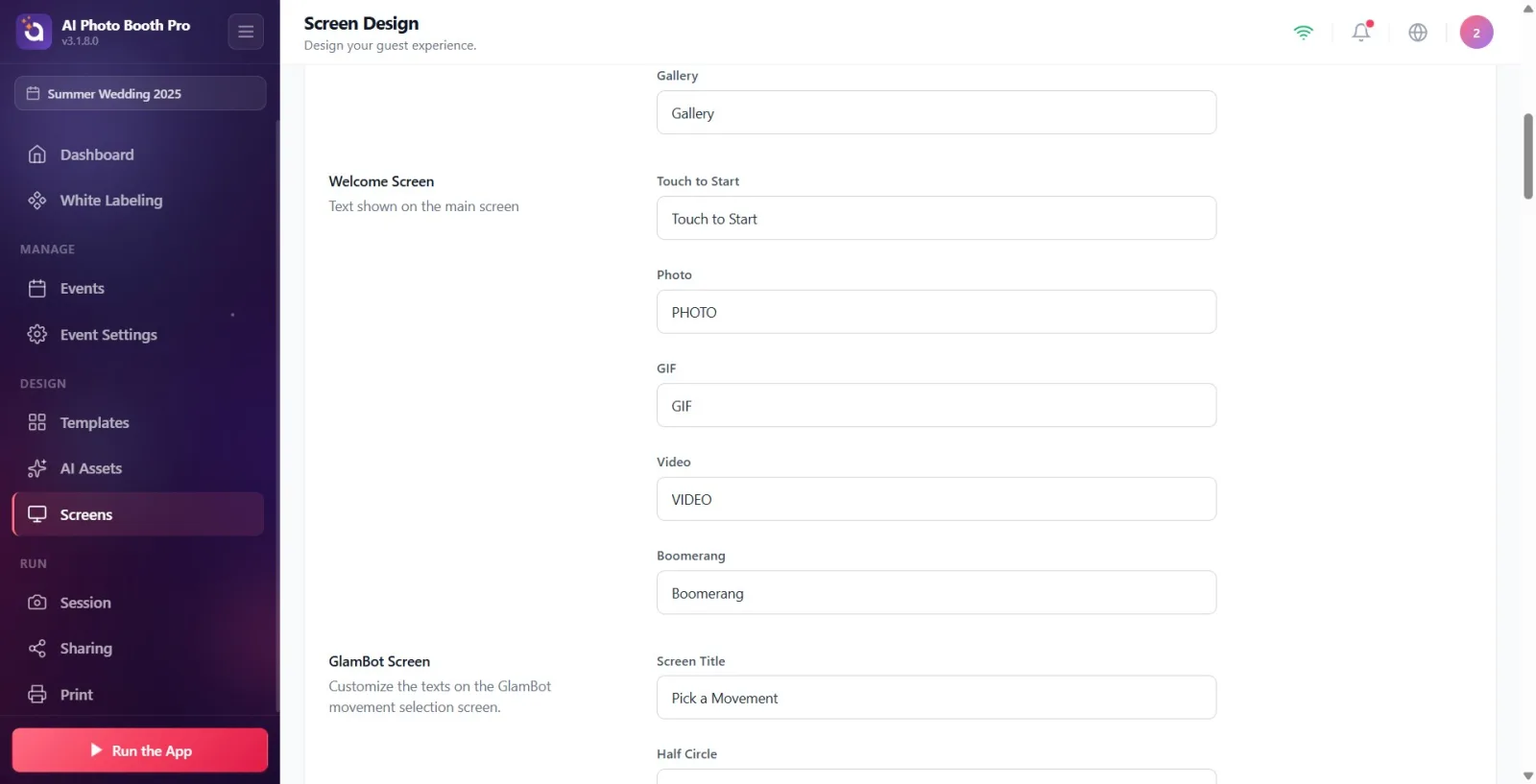
Task: Open White Labeling page
Action: coord(138,201)
